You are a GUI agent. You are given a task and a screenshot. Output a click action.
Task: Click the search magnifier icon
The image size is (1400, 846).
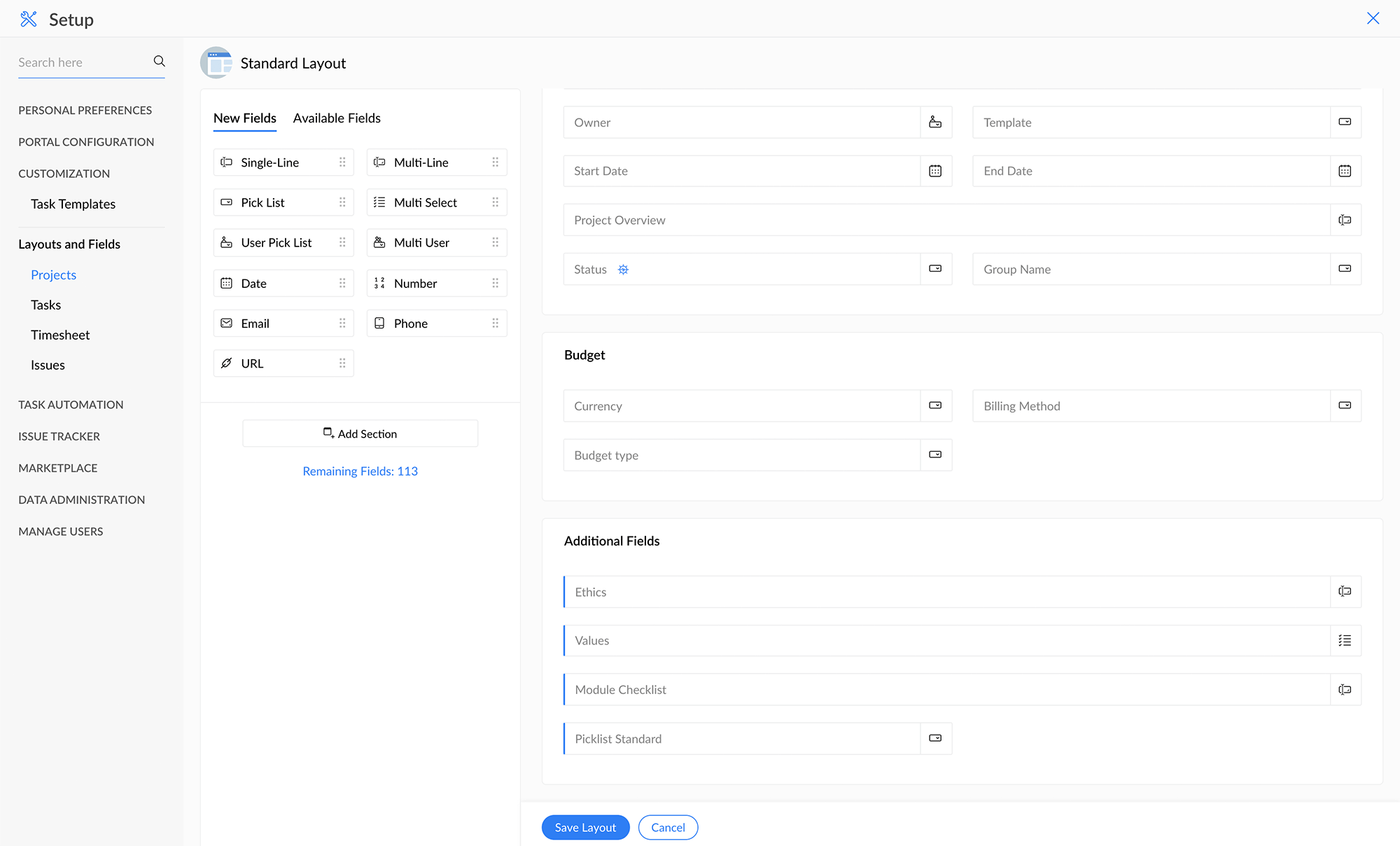coord(160,62)
